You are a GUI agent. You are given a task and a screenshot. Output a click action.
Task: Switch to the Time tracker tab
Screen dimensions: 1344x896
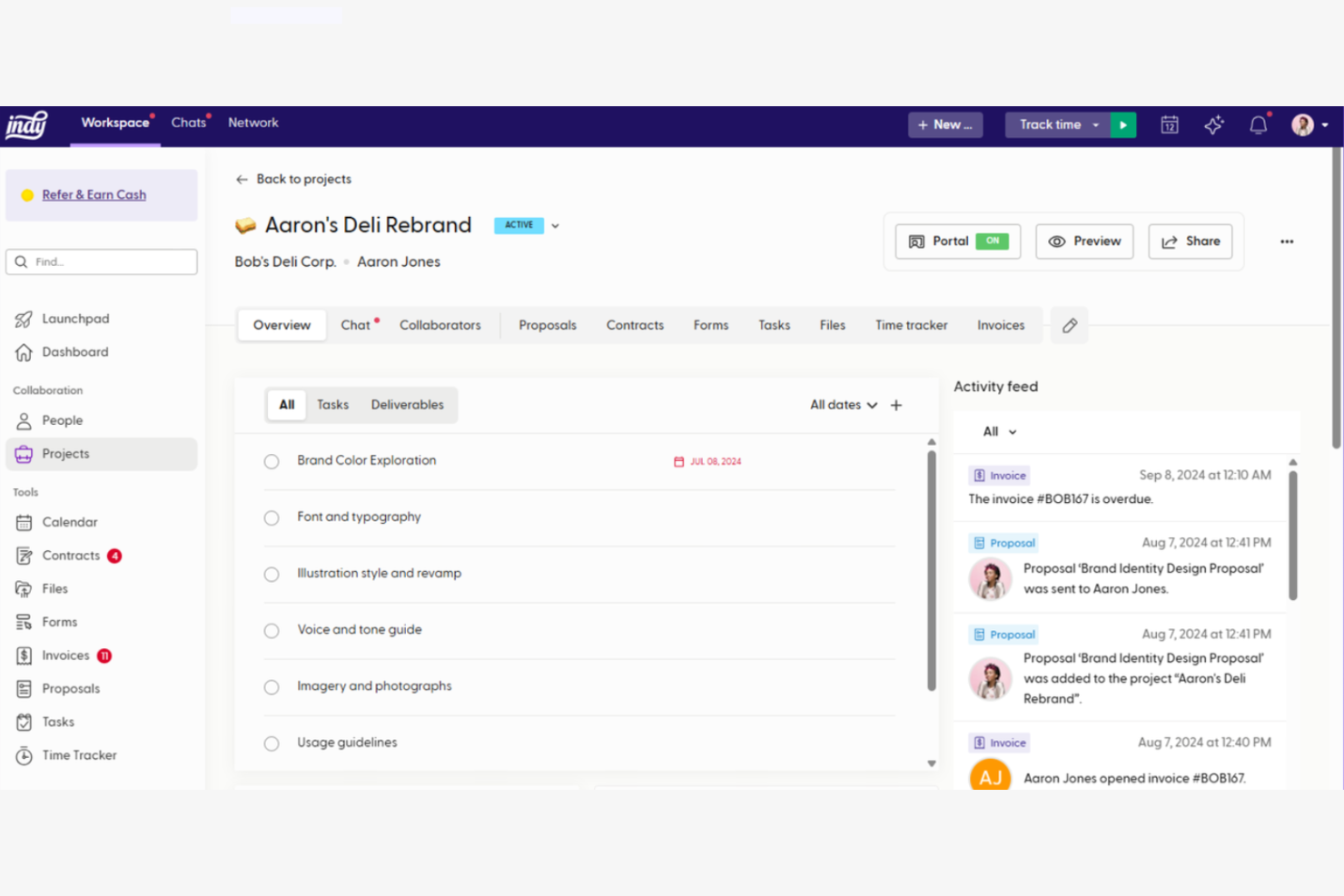point(911,324)
